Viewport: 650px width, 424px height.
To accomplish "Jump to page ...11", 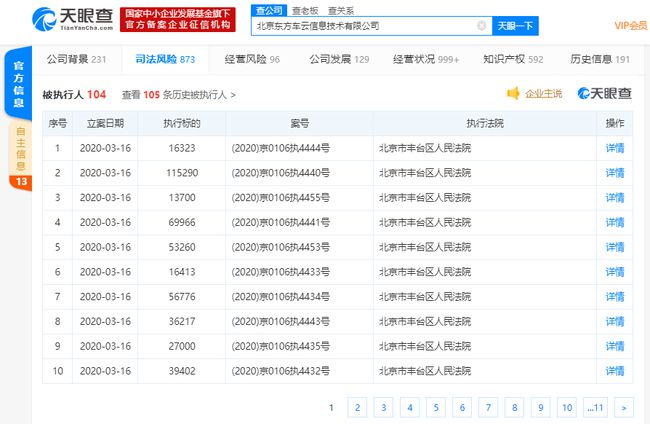I will 595,407.
